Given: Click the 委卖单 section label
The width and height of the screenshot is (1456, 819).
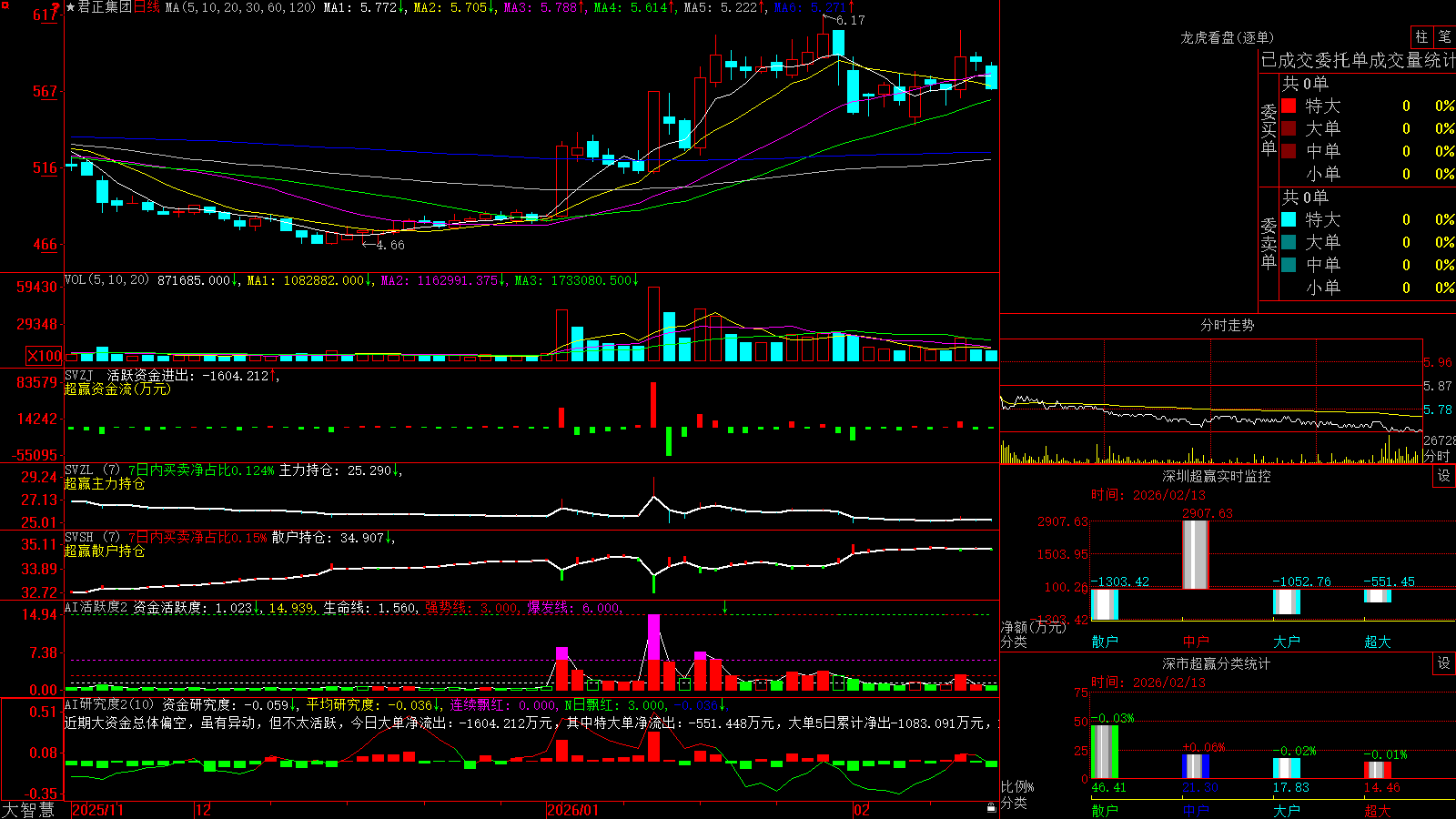Looking at the screenshot, I should [1269, 243].
